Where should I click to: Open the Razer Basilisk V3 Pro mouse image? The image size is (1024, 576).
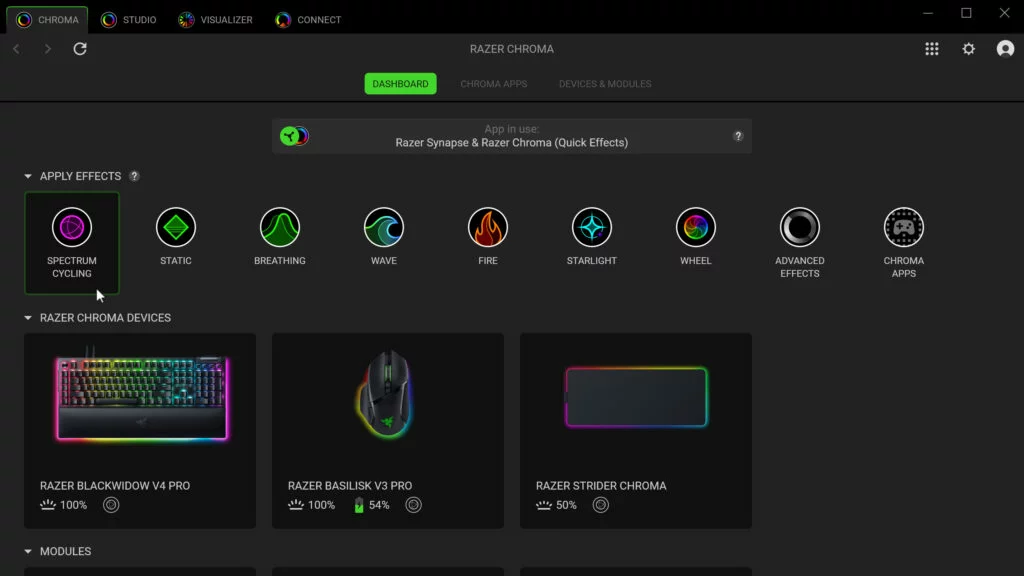click(x=386, y=394)
